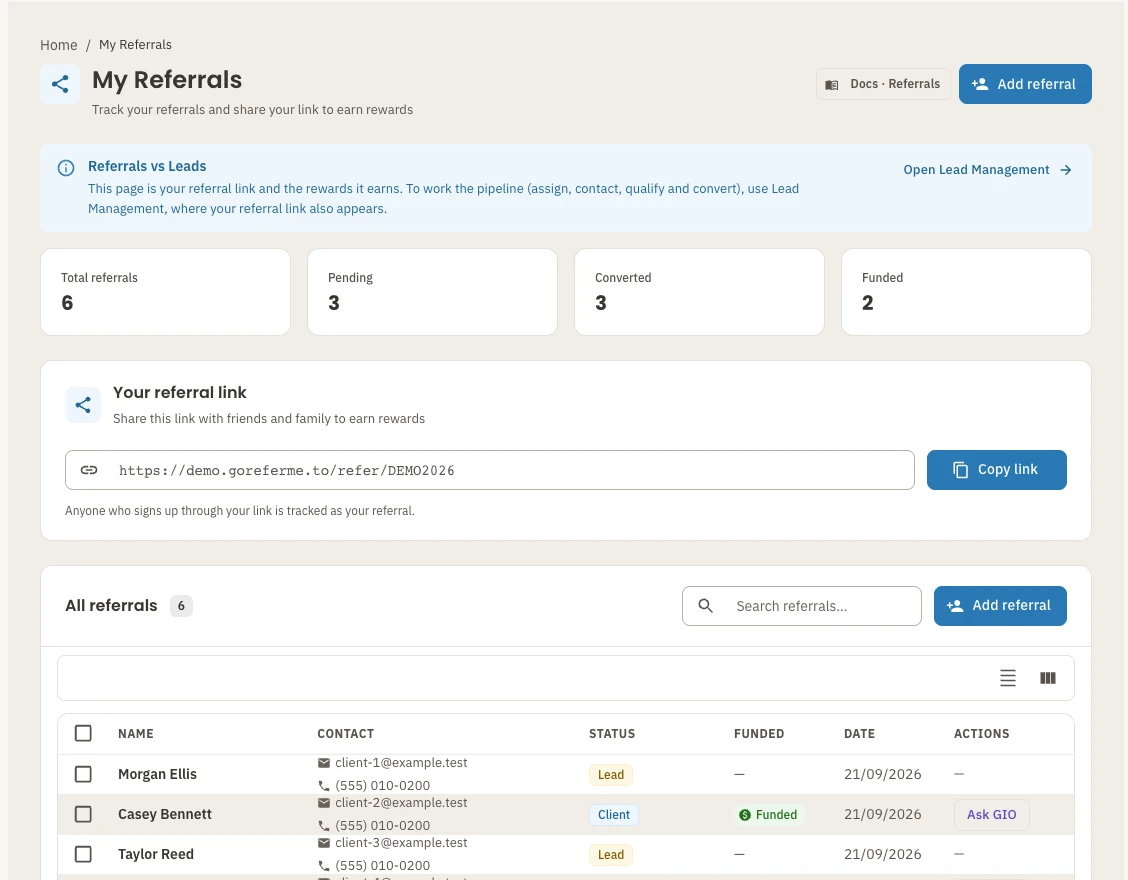
Task: Switch to list density view icon
Action: [1008, 678]
